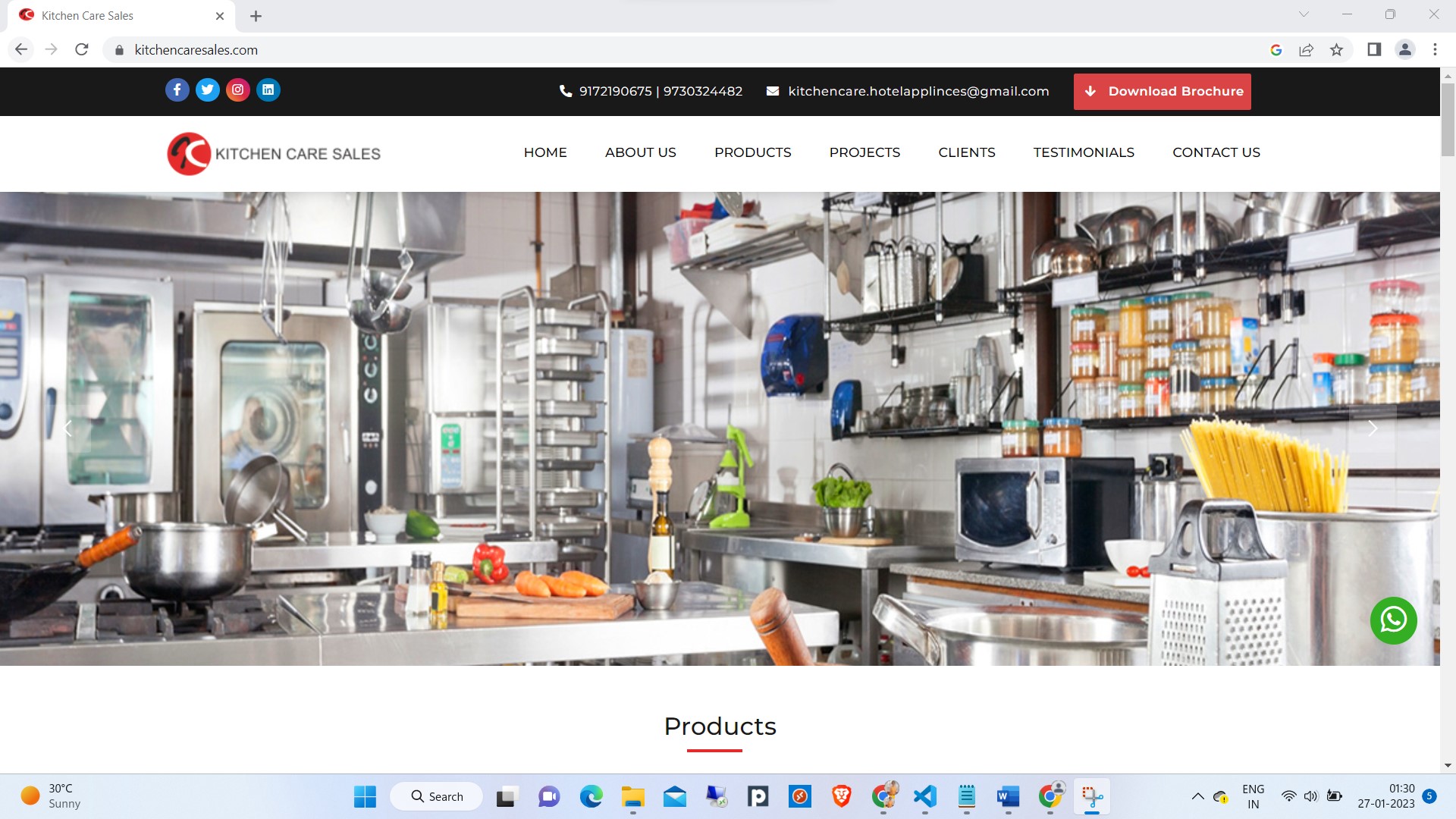Open Task View on the taskbar
The image size is (1456, 819).
click(506, 796)
